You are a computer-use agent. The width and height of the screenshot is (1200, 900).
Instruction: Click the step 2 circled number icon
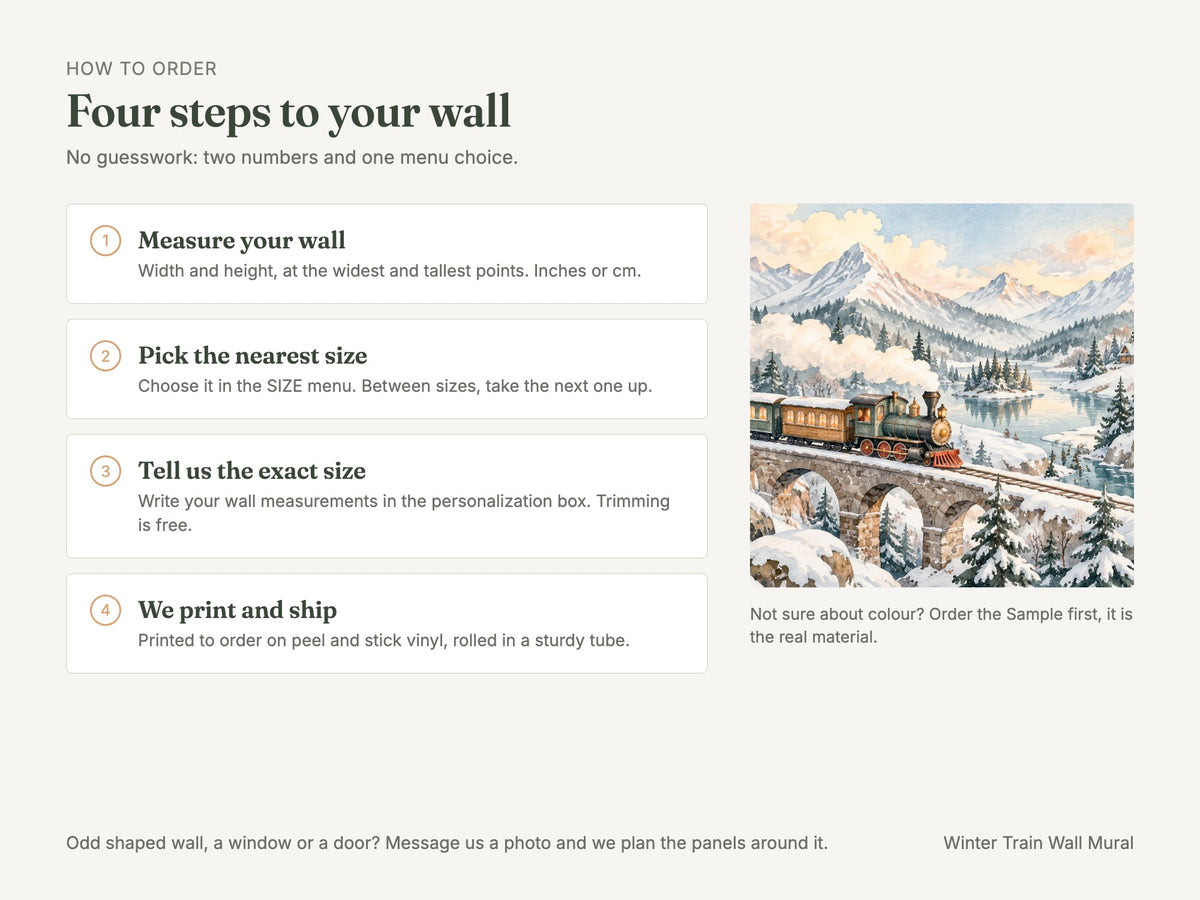tap(105, 356)
